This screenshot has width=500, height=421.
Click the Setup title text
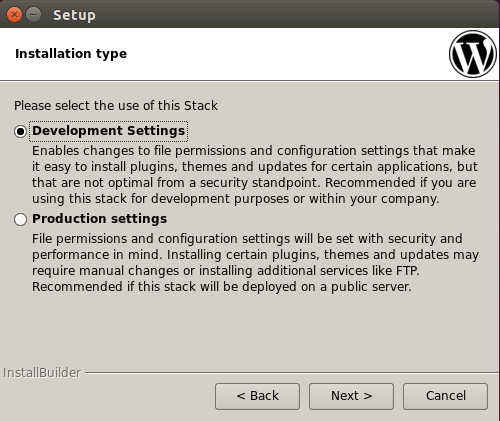[x=74, y=15]
